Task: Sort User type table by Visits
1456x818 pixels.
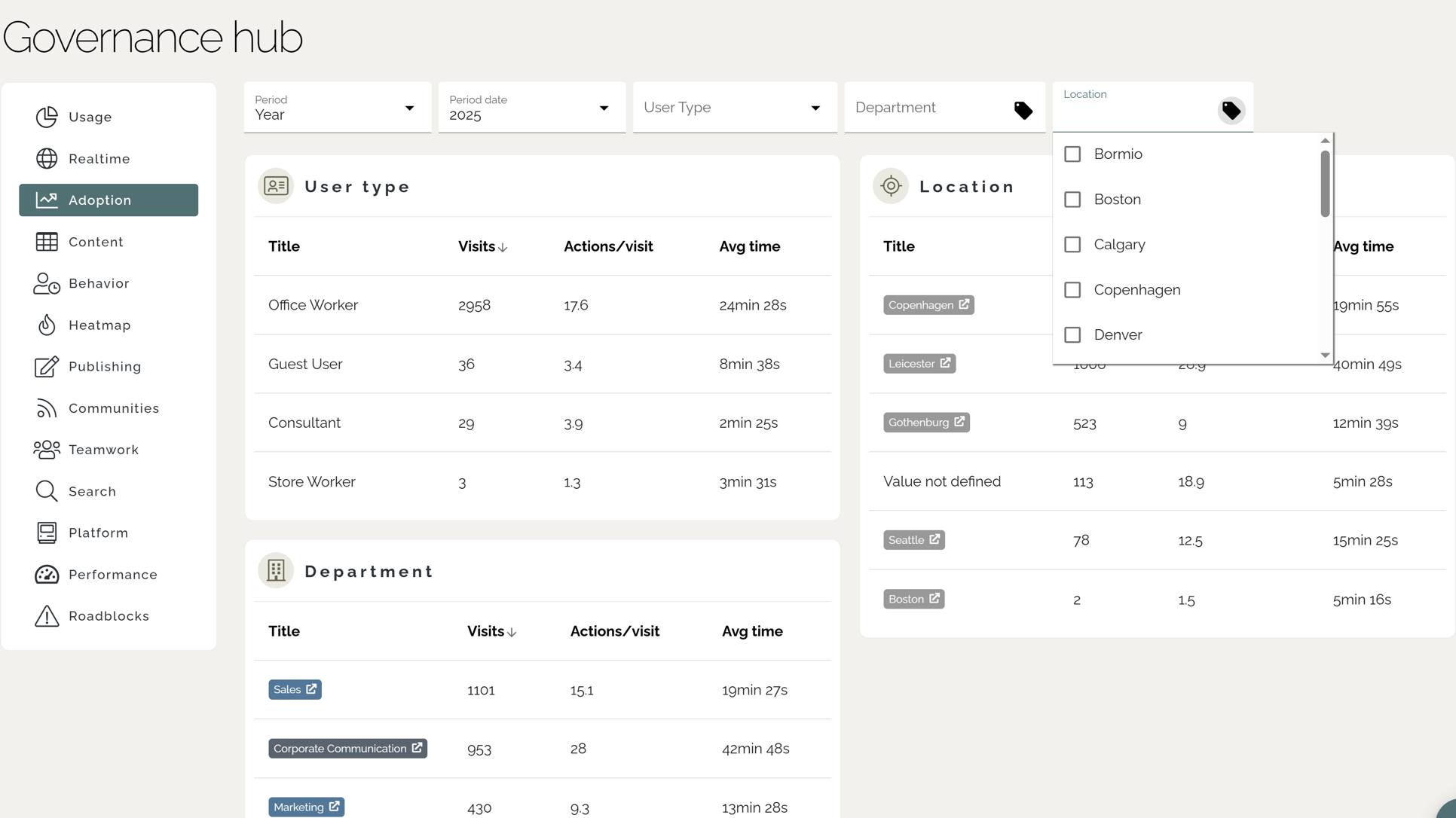Action: 482,246
